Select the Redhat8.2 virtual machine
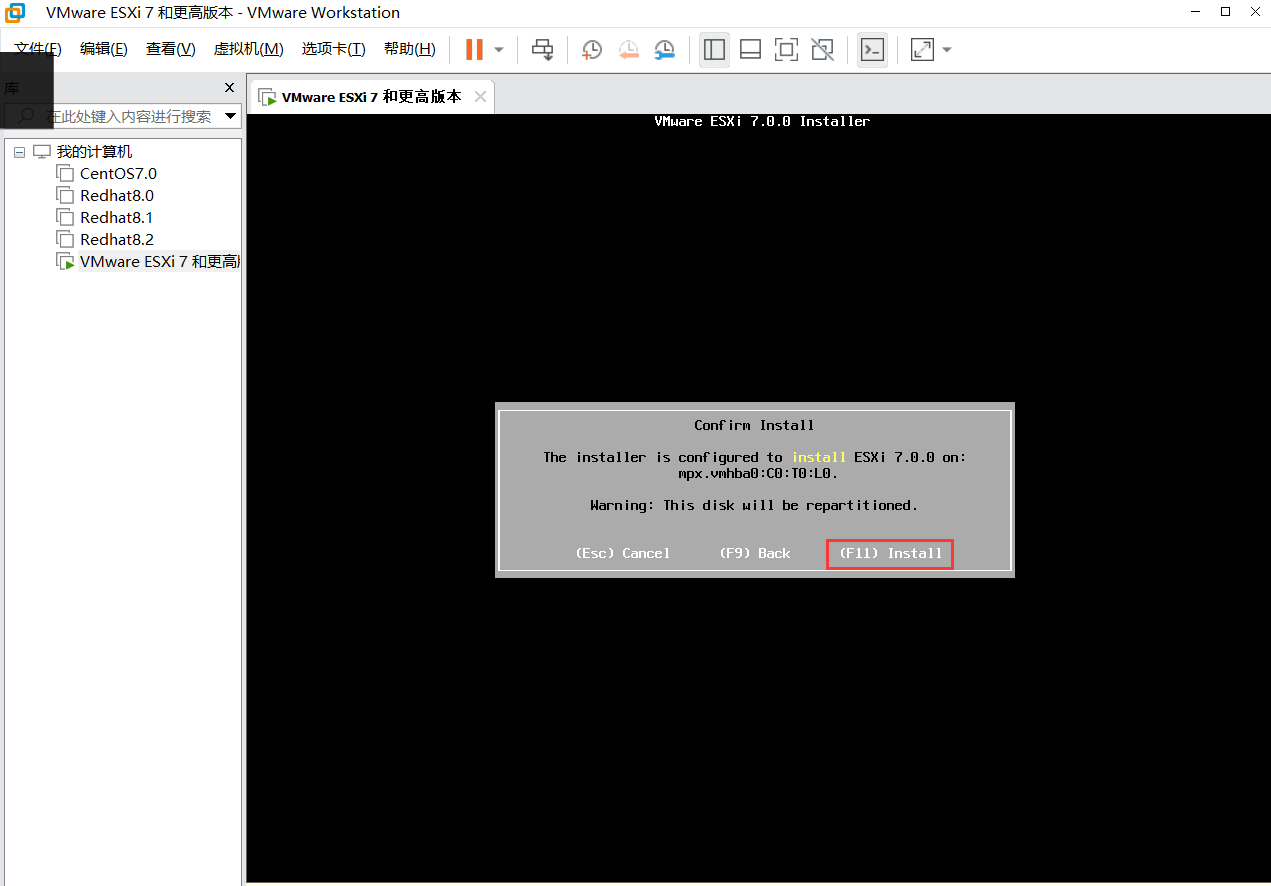Viewport: 1271px width, 886px height. (117, 240)
